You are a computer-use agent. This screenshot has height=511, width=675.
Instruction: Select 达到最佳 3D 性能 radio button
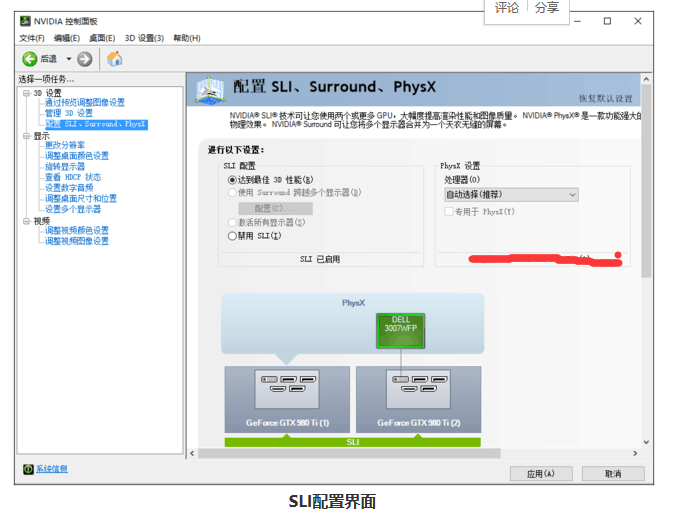(232, 180)
